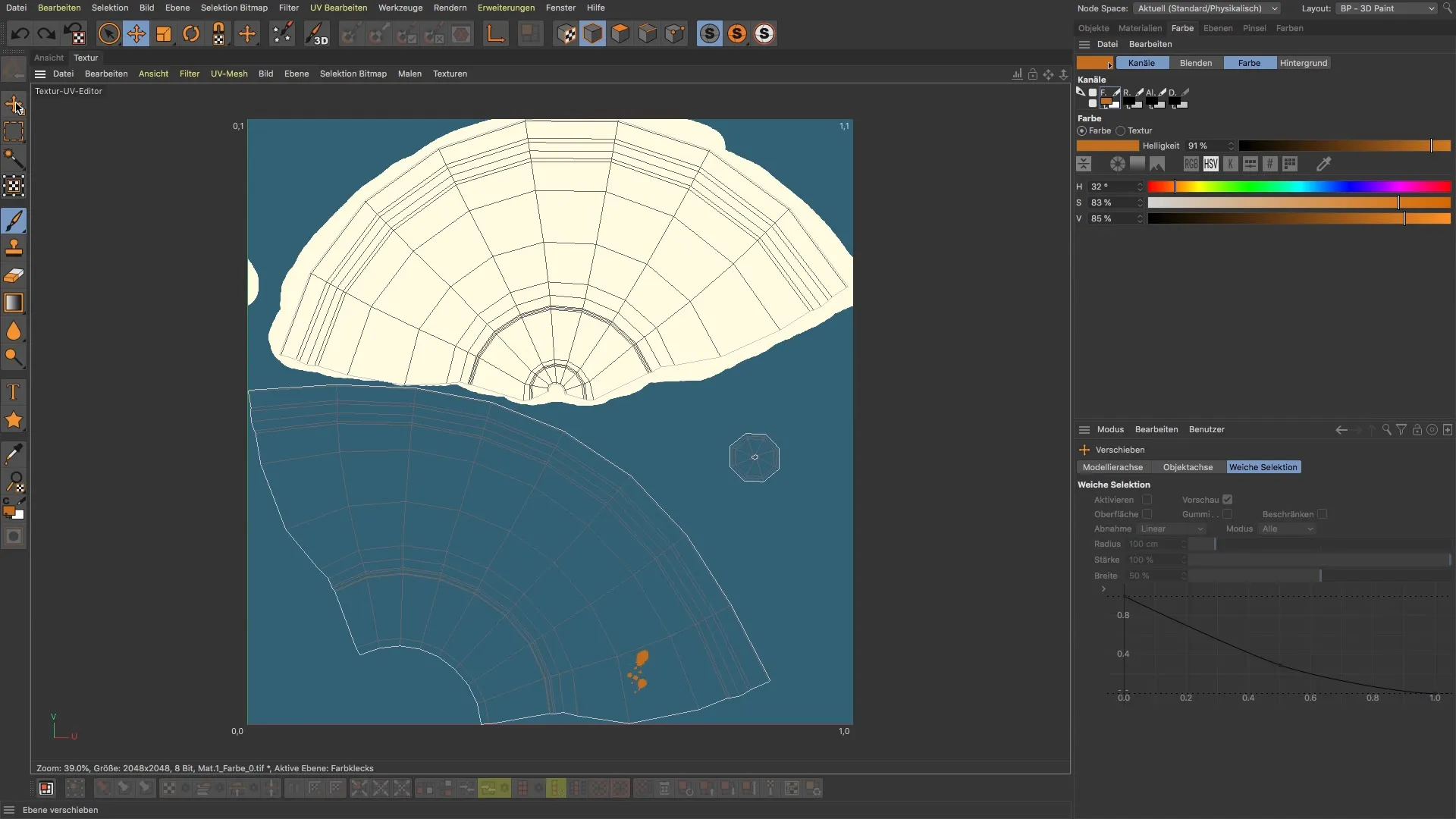
Task: Click the first blue S snapping icon
Action: pyautogui.click(x=710, y=34)
